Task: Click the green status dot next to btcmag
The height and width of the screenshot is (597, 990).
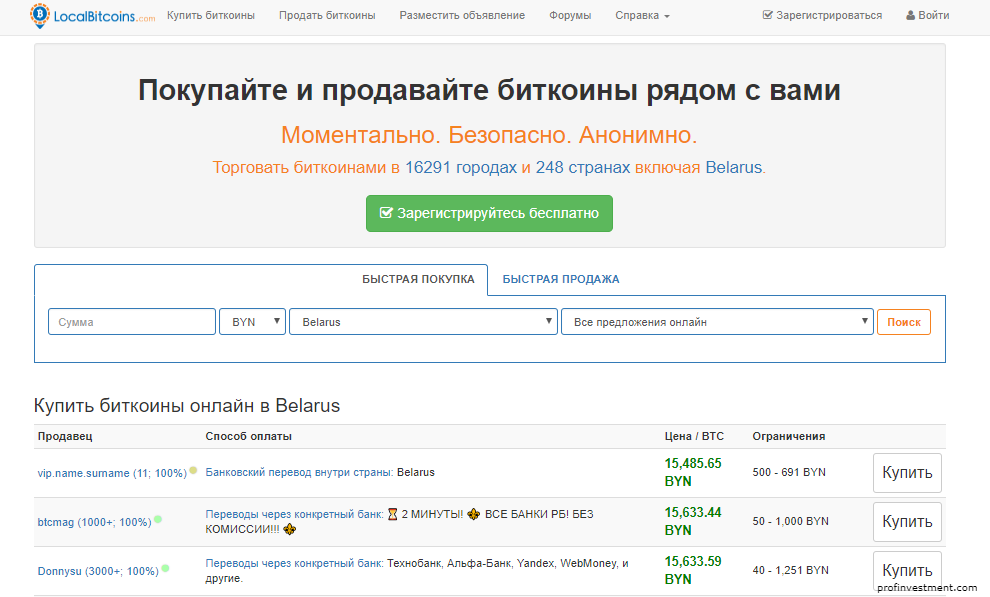Action: (158, 519)
